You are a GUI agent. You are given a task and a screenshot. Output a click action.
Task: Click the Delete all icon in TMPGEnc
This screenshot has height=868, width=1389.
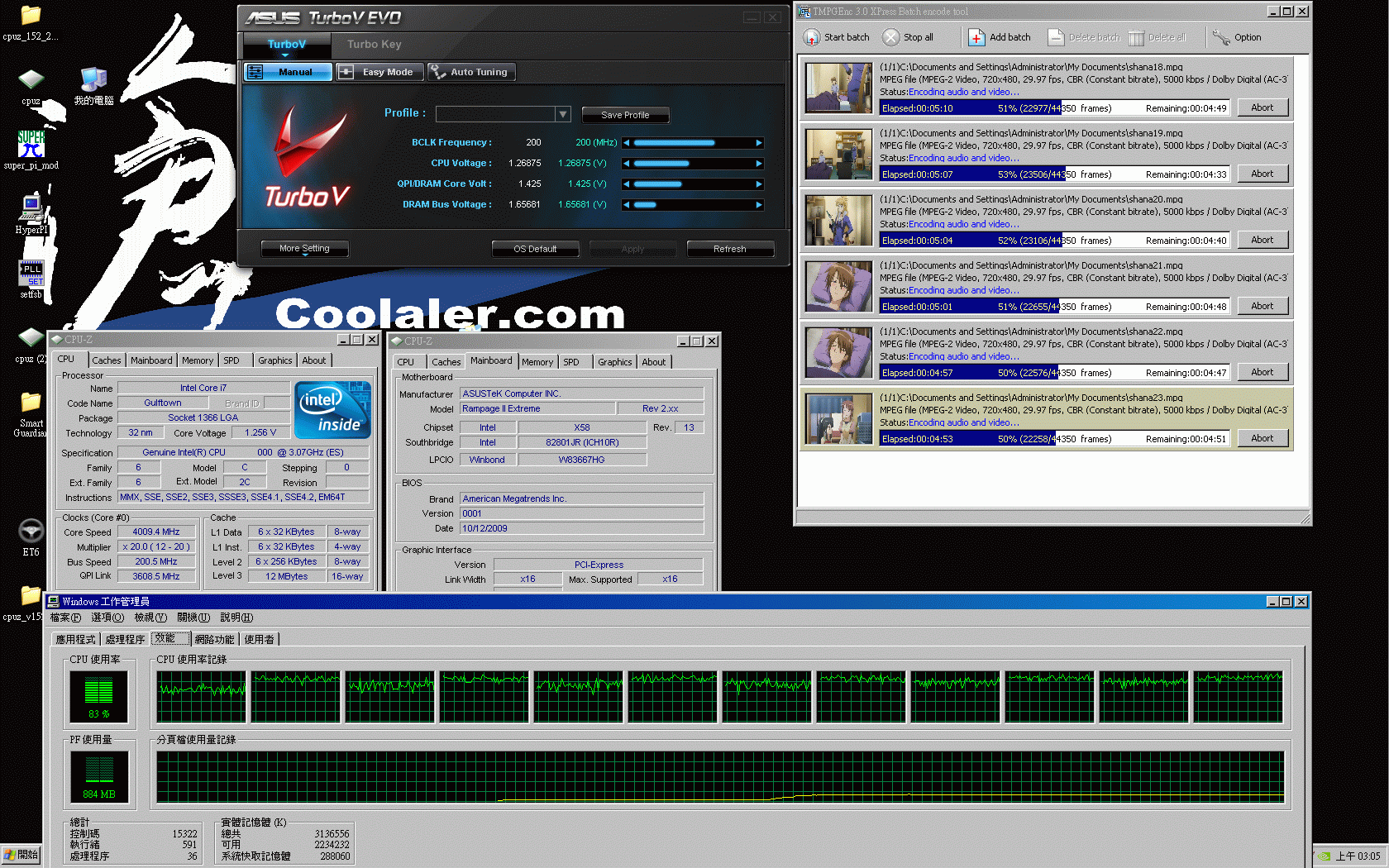(x=1136, y=37)
